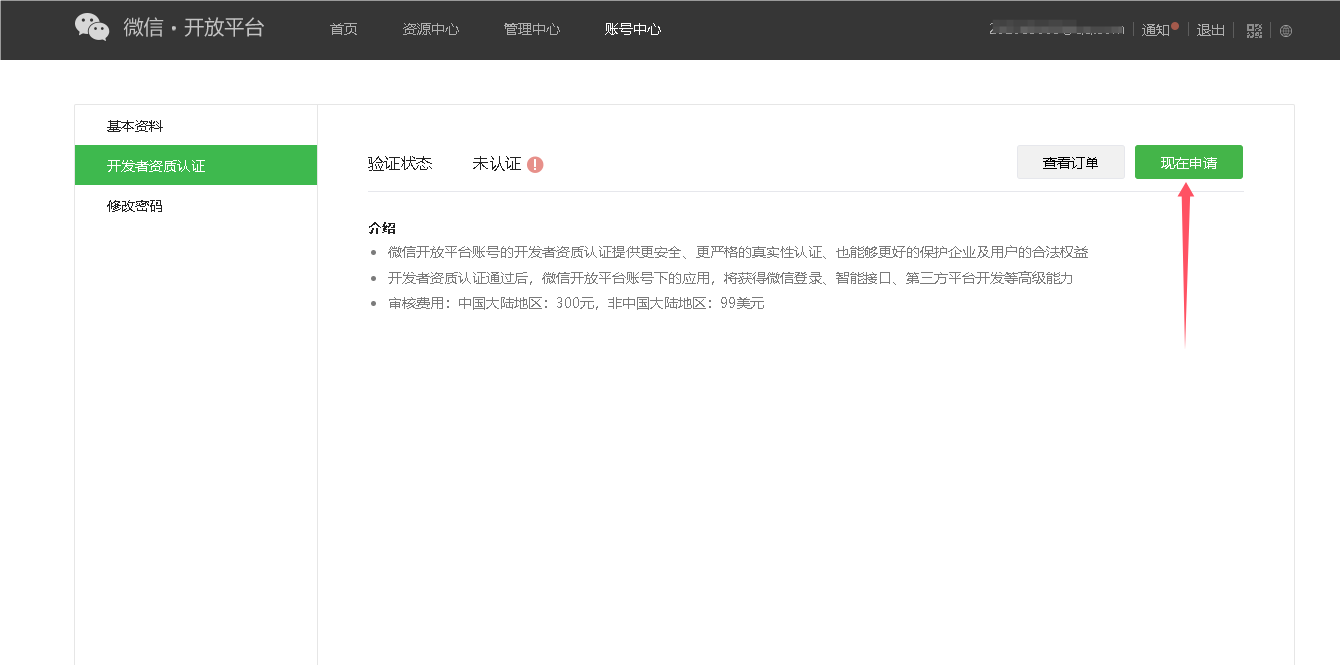
Task: Click the green 现在申请 button
Action: (x=1189, y=162)
